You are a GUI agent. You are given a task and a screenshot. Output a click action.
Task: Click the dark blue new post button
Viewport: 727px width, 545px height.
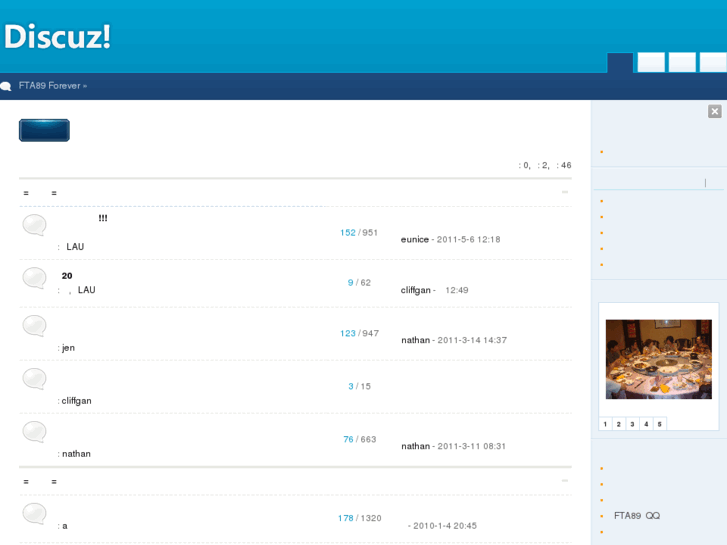(45, 130)
